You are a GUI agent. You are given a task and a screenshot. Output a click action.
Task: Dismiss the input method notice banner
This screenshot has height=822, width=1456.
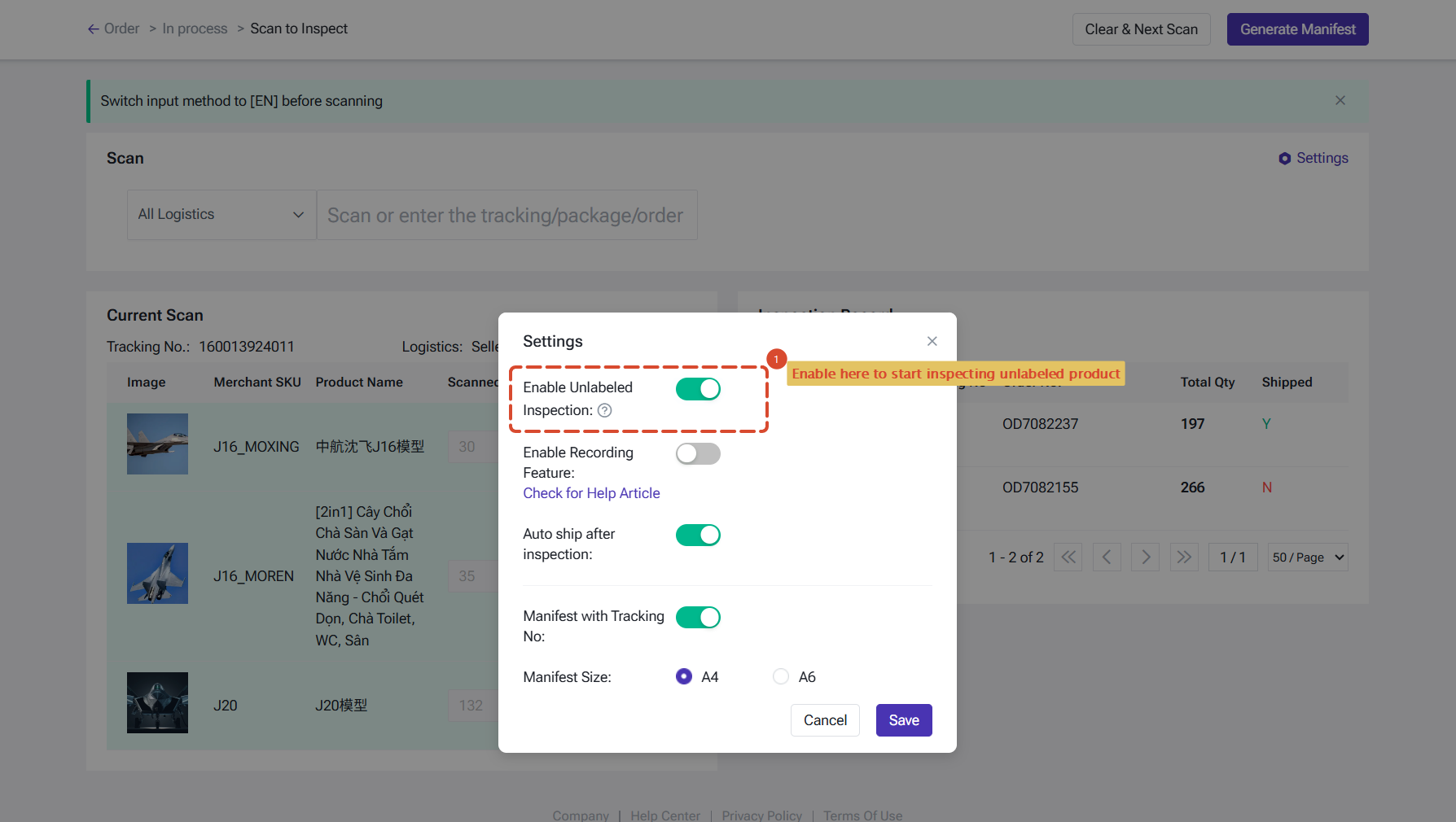[x=1340, y=100]
